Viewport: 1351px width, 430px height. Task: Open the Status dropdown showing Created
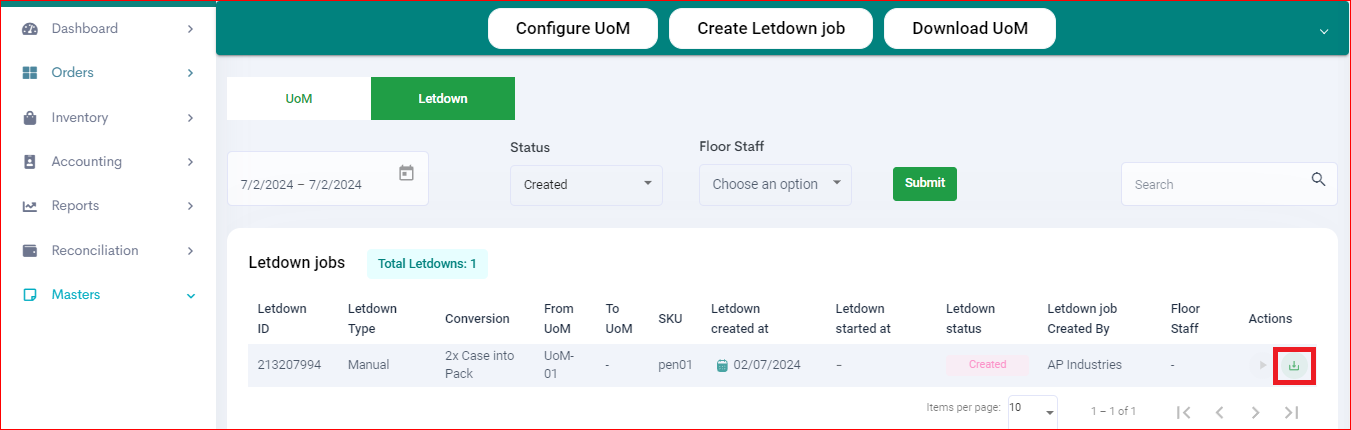[x=586, y=185]
